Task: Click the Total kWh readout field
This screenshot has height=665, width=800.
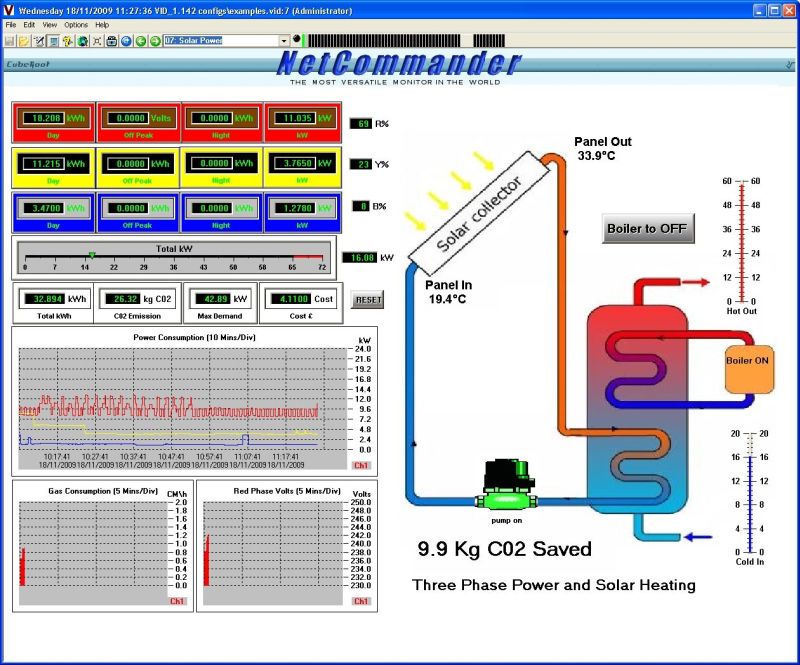Action: click(46, 298)
